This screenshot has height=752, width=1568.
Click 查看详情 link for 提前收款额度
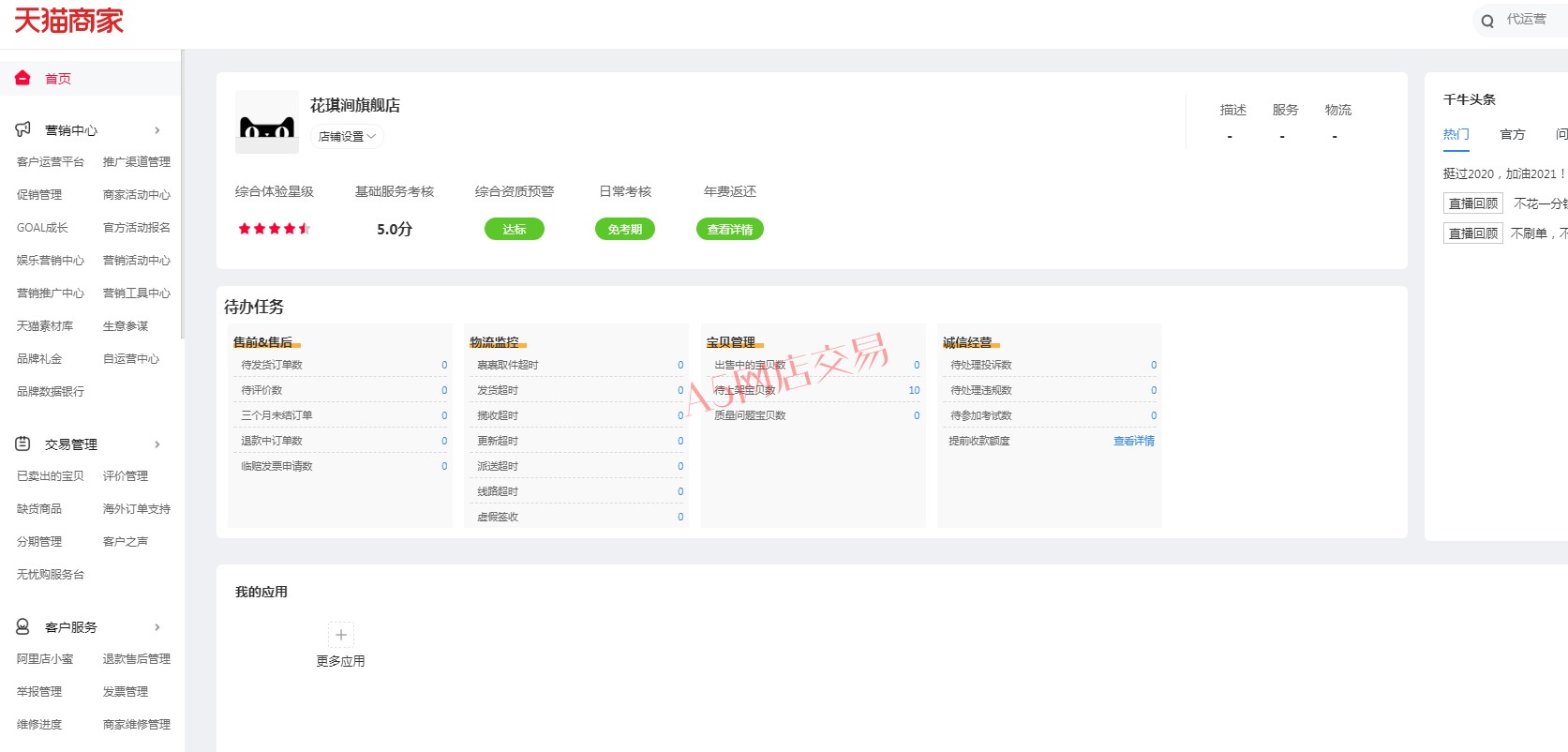(1134, 441)
